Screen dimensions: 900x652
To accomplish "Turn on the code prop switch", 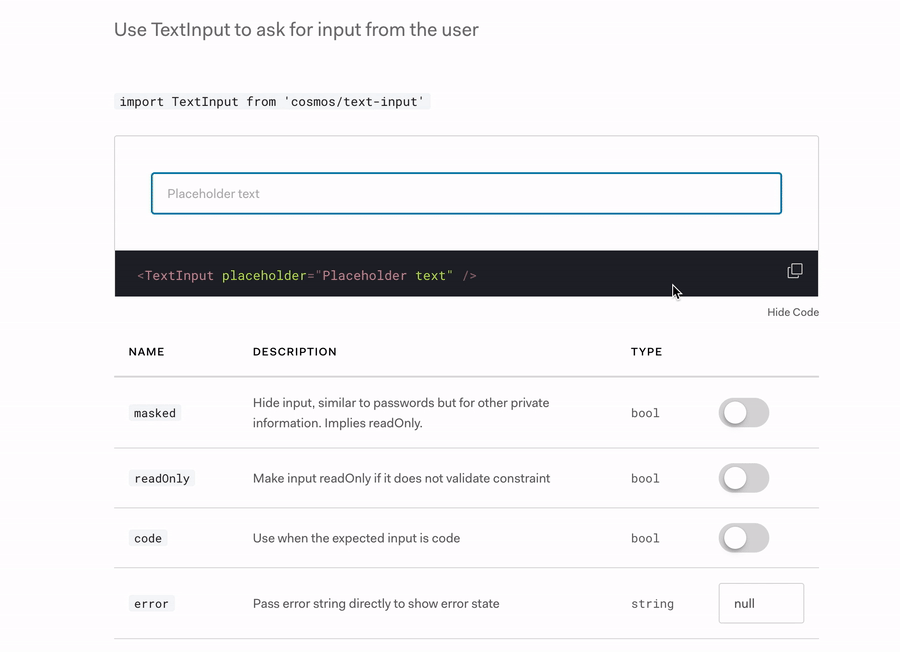I will pos(743,538).
